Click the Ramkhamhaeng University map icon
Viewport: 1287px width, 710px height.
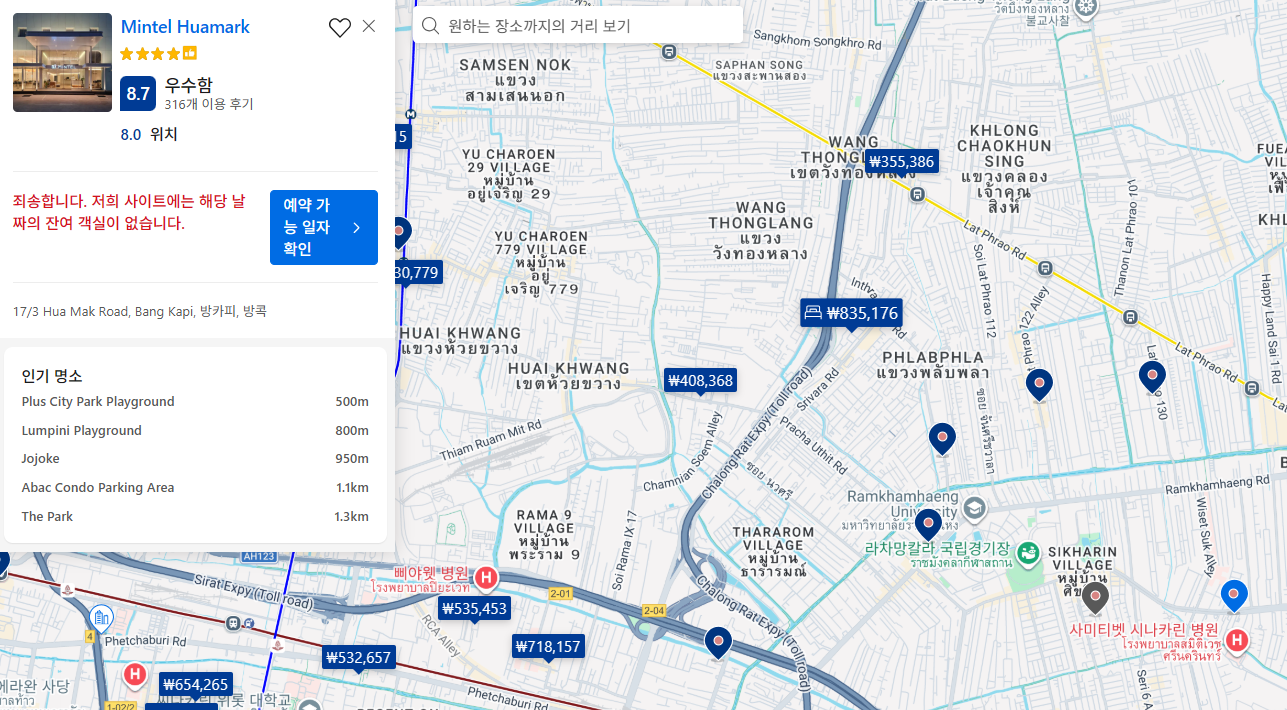tap(975, 510)
